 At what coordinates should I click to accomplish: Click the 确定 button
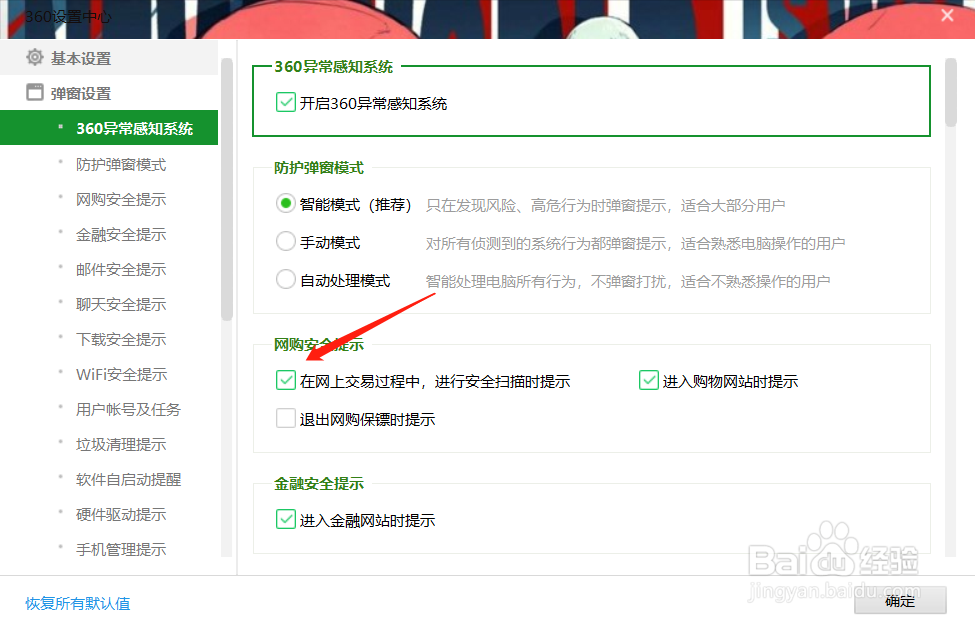pyautogui.click(x=900, y=601)
